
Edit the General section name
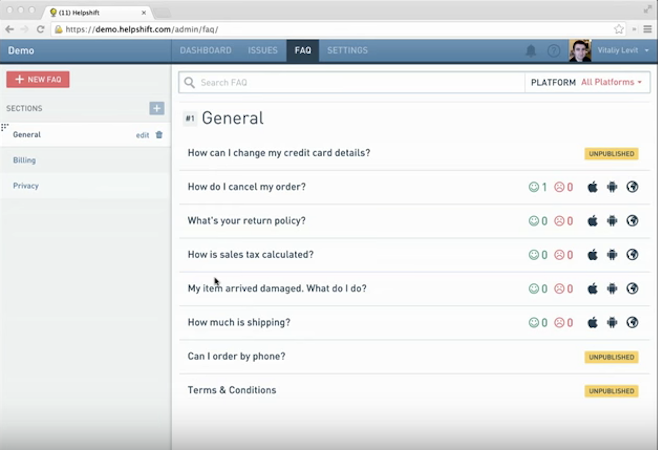click(x=142, y=135)
